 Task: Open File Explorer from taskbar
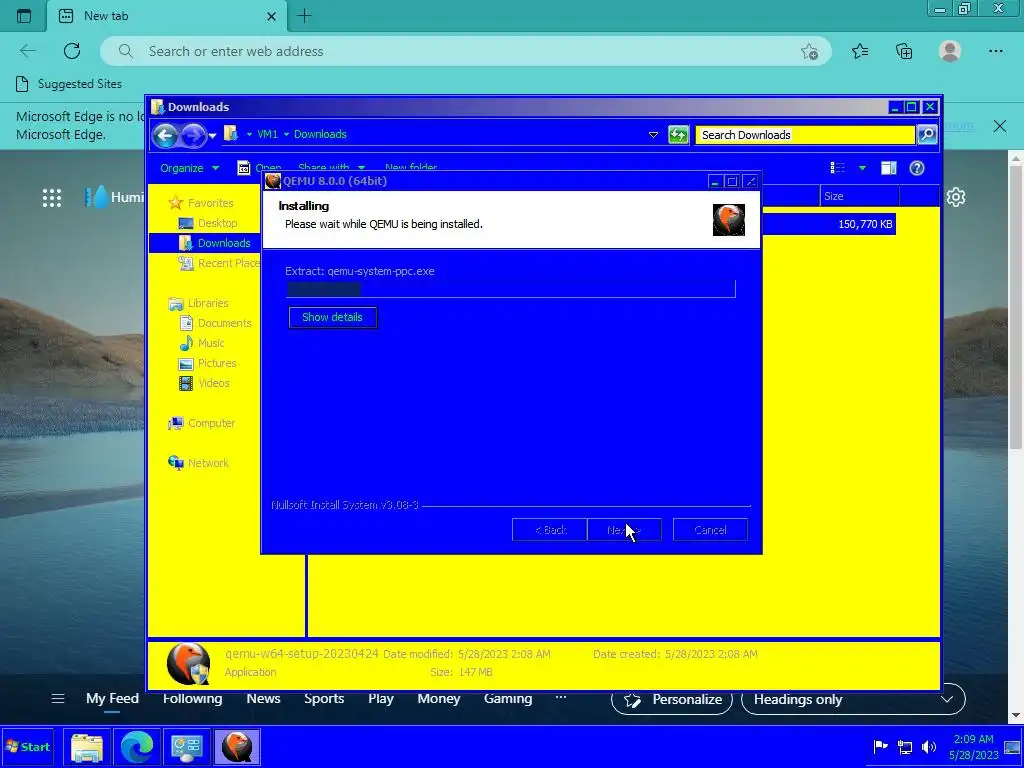[87, 747]
